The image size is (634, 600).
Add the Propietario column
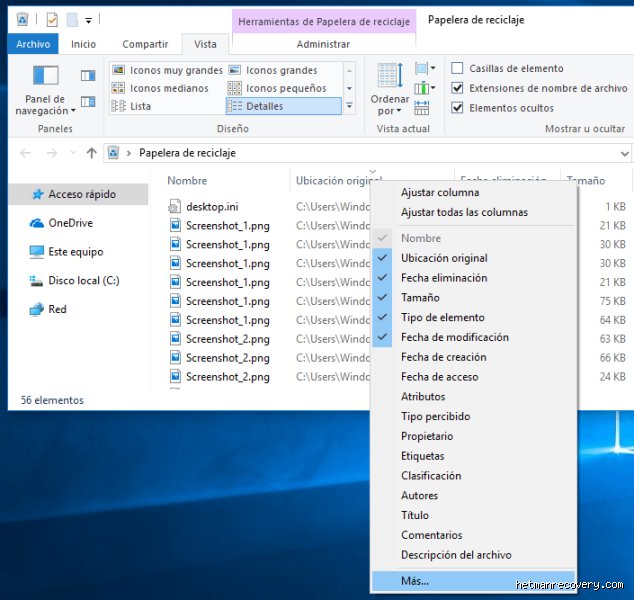[x=473, y=436]
